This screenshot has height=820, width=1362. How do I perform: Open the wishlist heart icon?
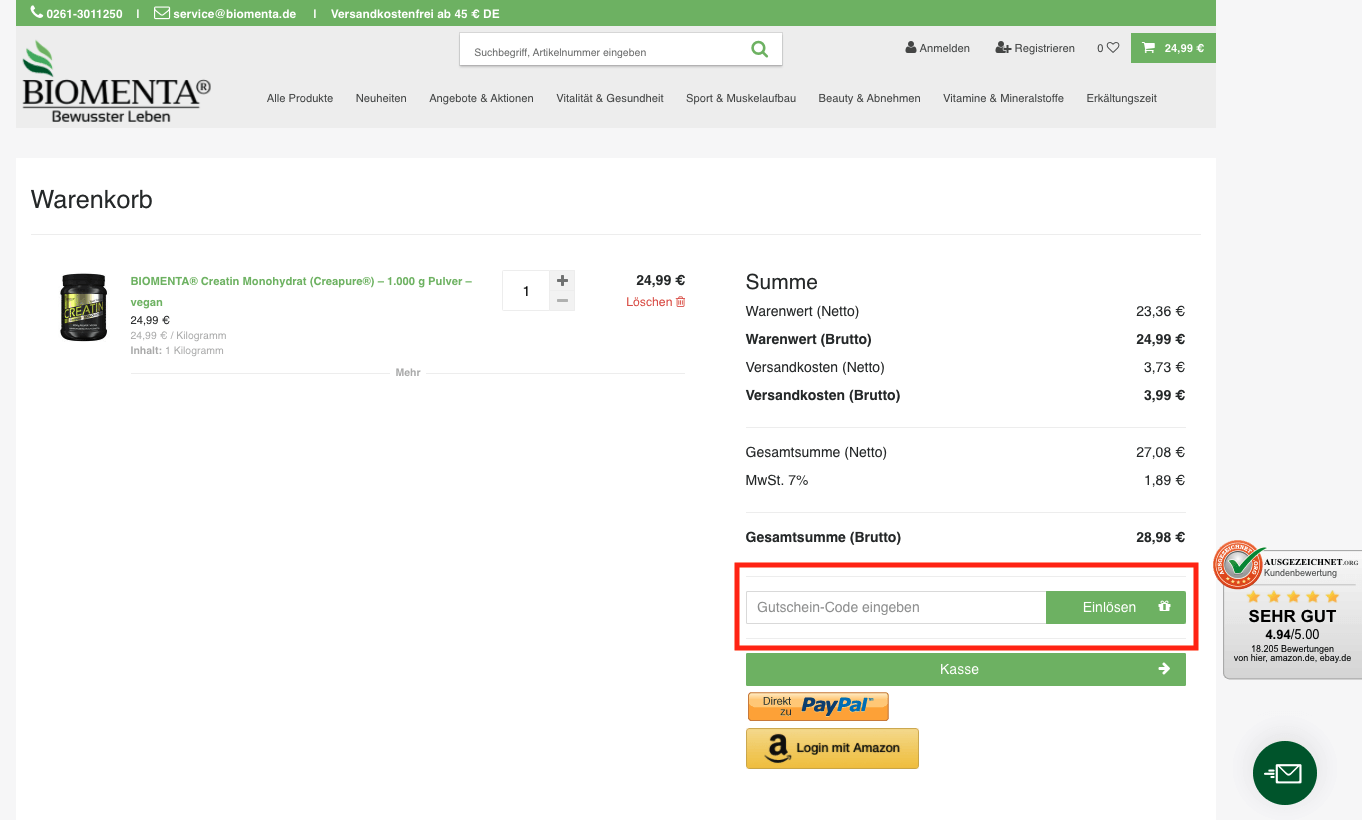(x=1108, y=48)
